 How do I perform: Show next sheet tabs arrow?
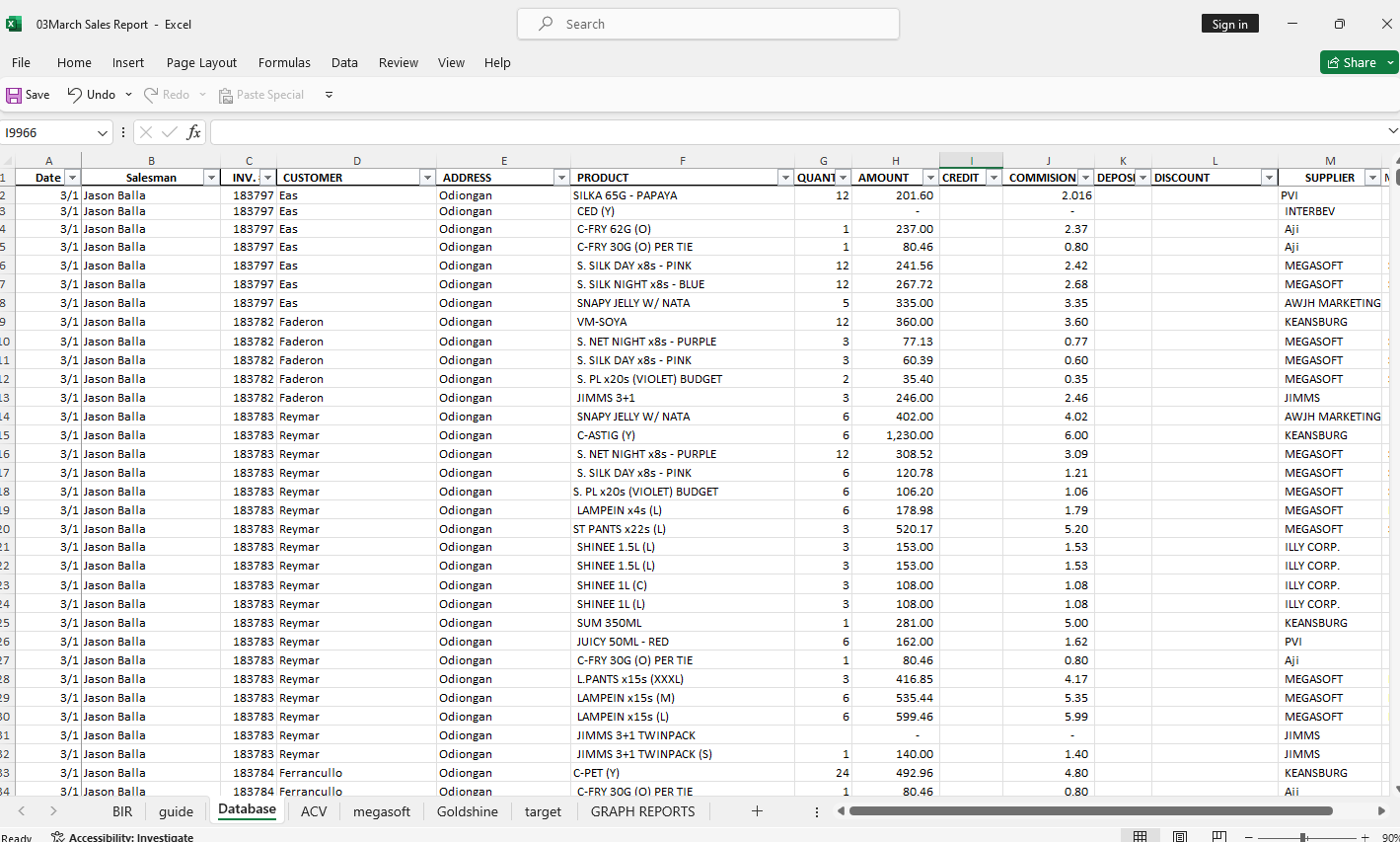coord(53,811)
